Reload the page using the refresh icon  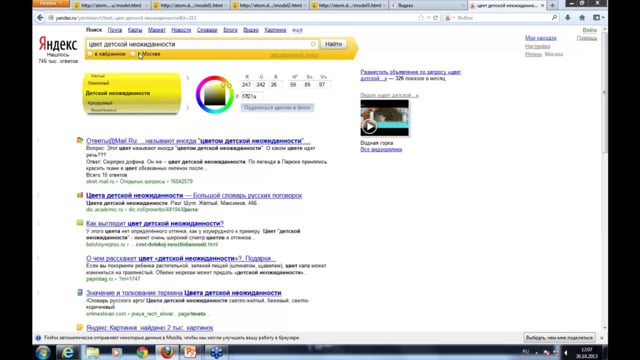click(x=436, y=18)
